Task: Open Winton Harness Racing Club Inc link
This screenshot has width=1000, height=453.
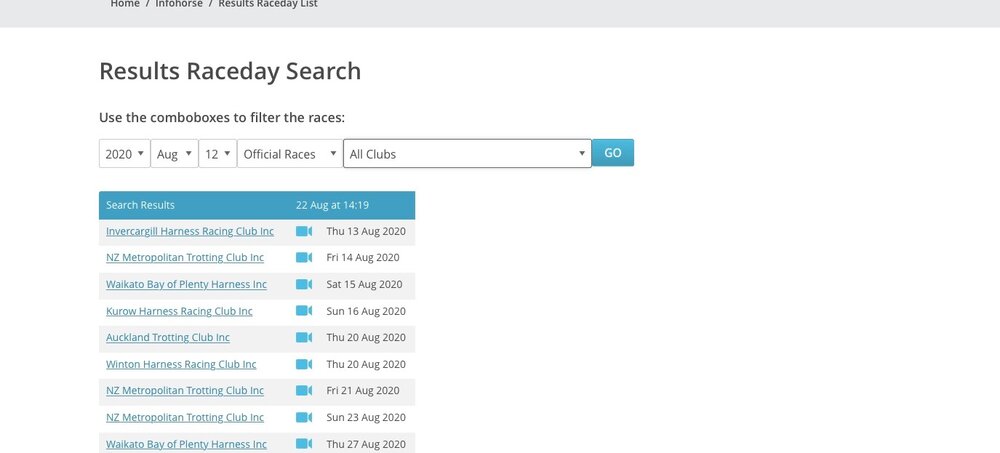Action: click(x=181, y=364)
